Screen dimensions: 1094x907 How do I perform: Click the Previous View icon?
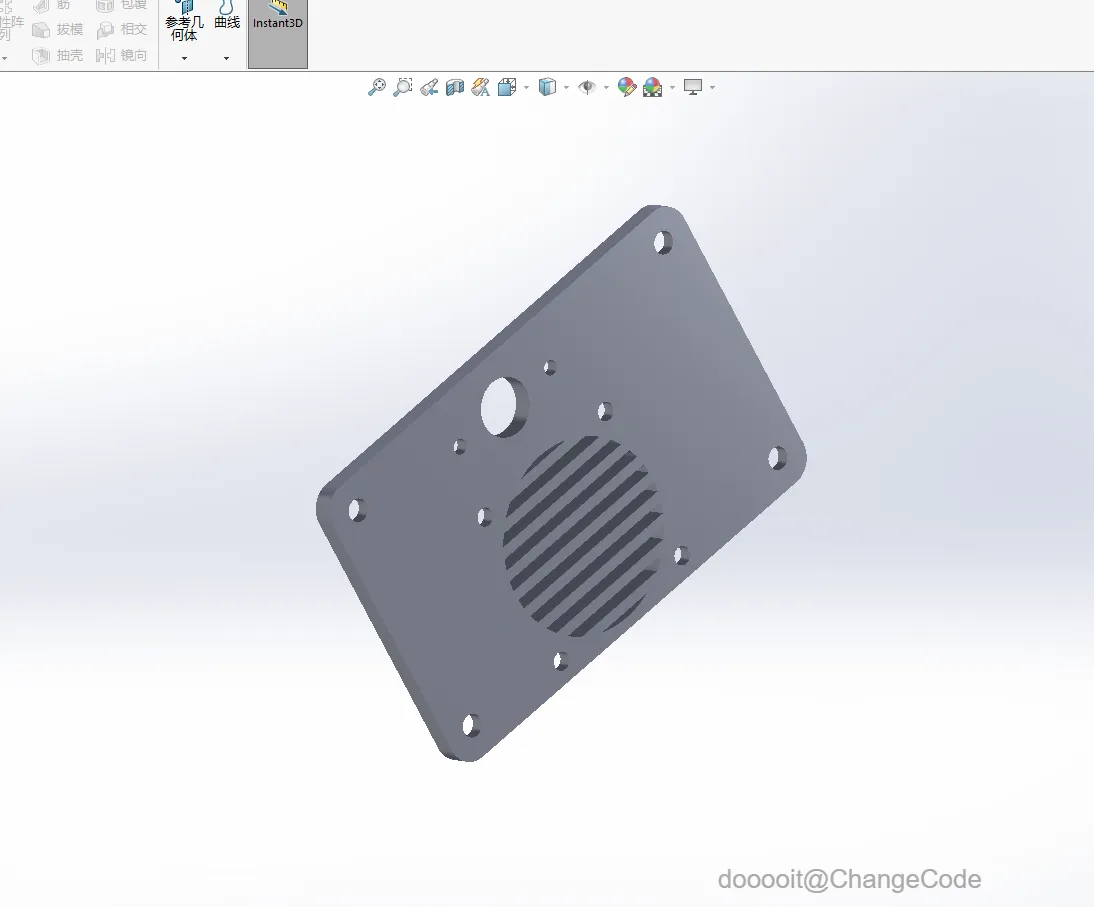429,87
